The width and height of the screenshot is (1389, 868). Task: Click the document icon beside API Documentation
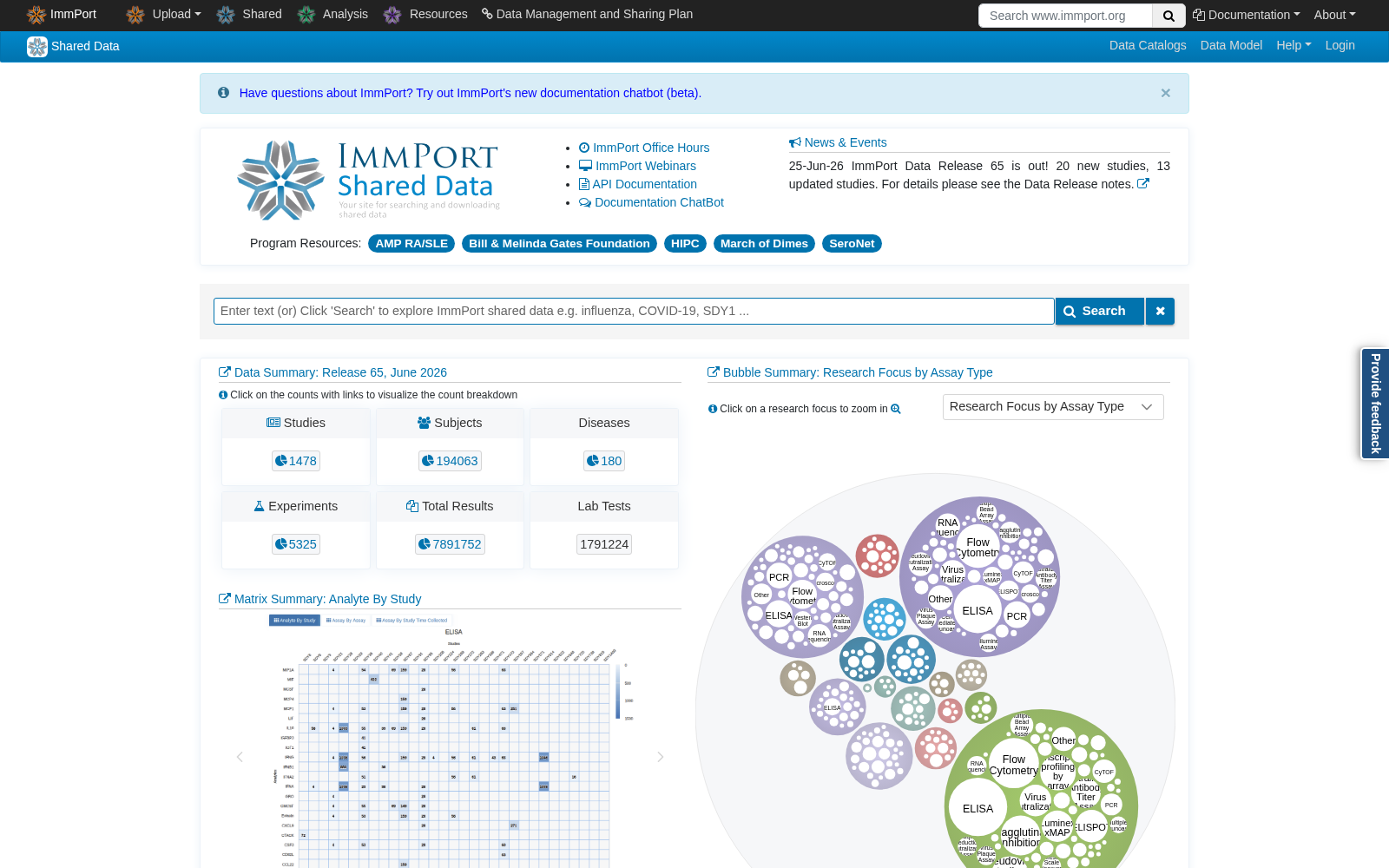(x=584, y=184)
